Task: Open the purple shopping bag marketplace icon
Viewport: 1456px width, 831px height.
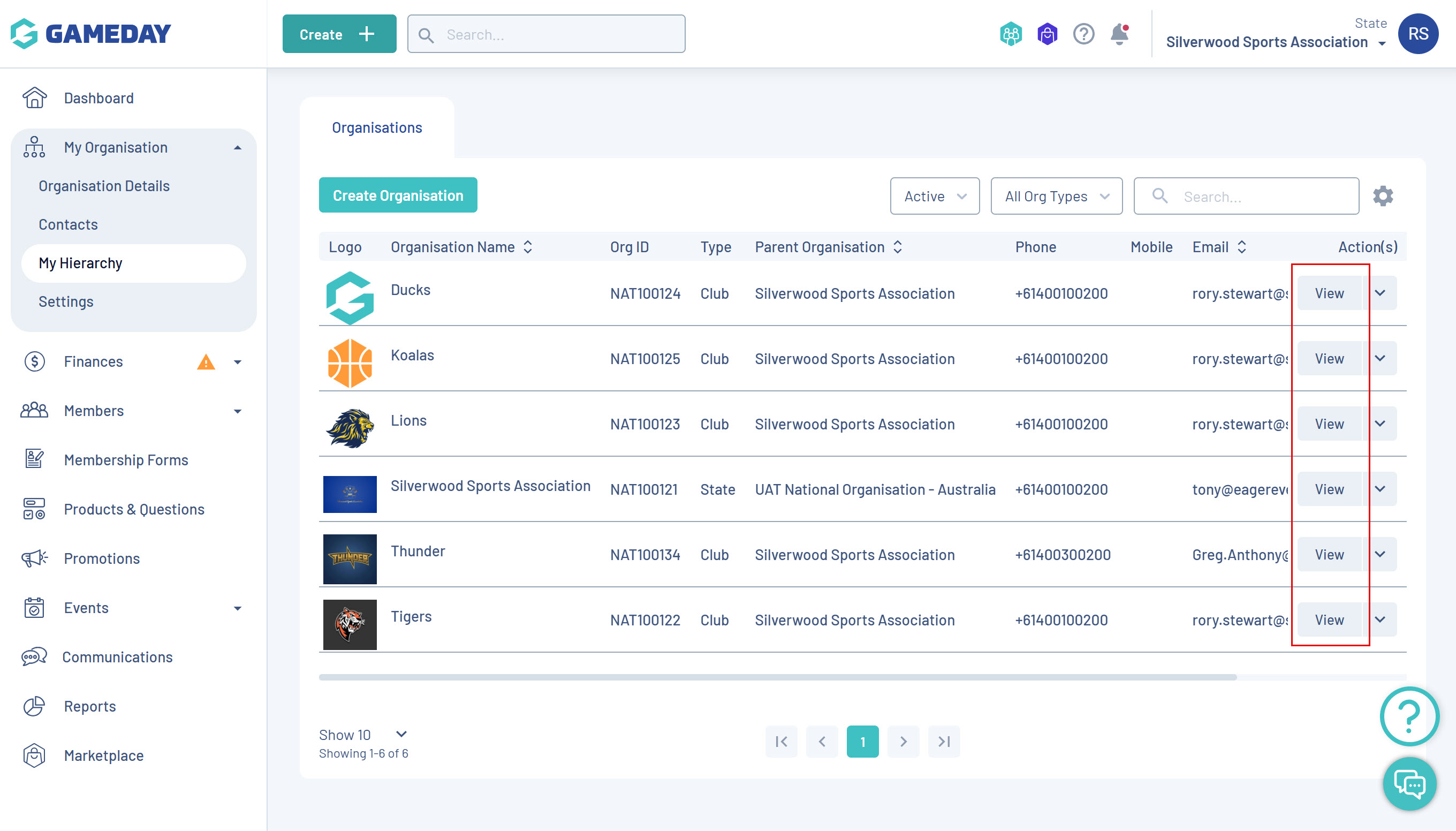Action: 1047,34
